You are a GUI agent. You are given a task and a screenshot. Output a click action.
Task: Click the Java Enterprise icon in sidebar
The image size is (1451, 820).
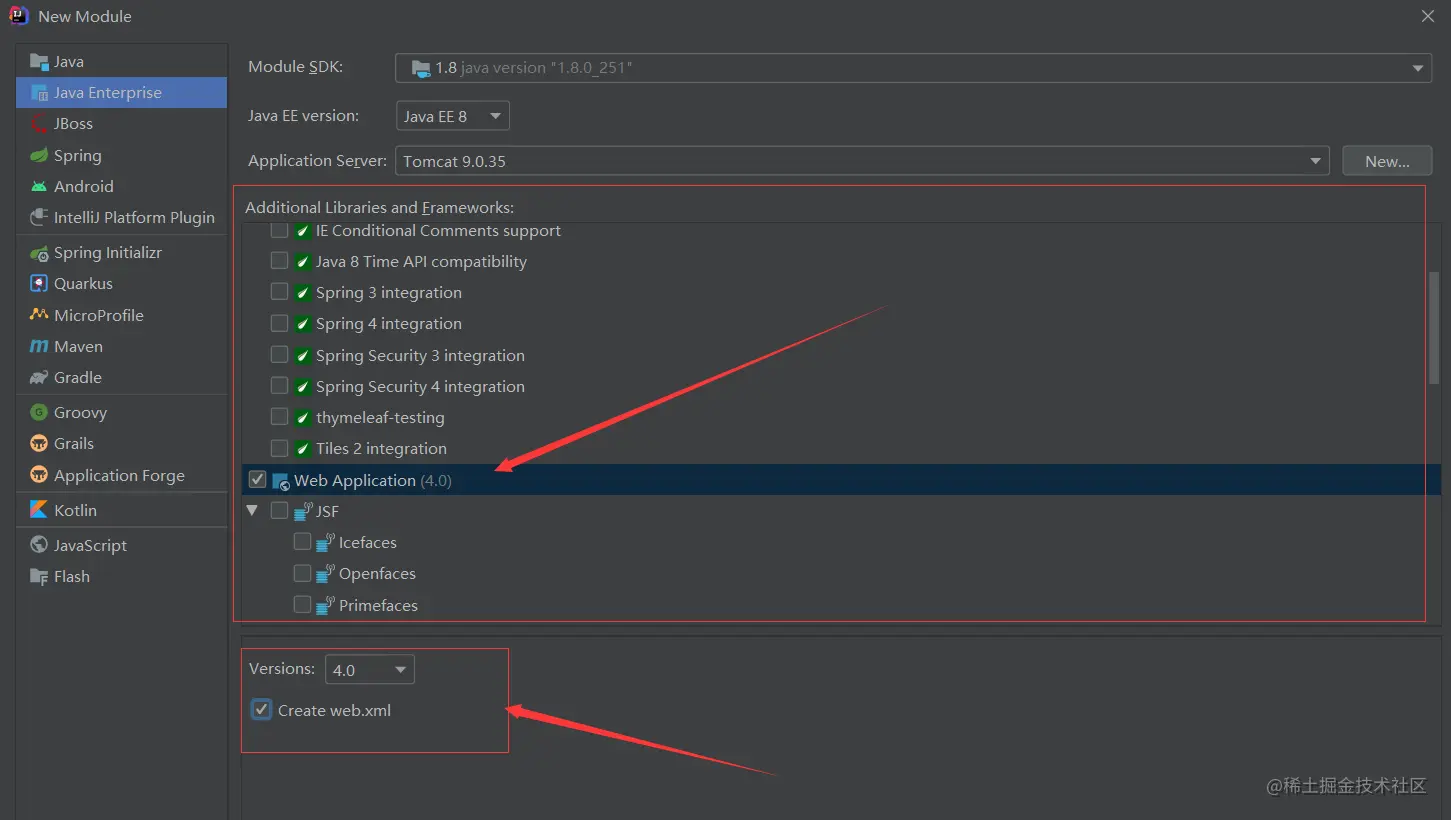click(x=39, y=92)
